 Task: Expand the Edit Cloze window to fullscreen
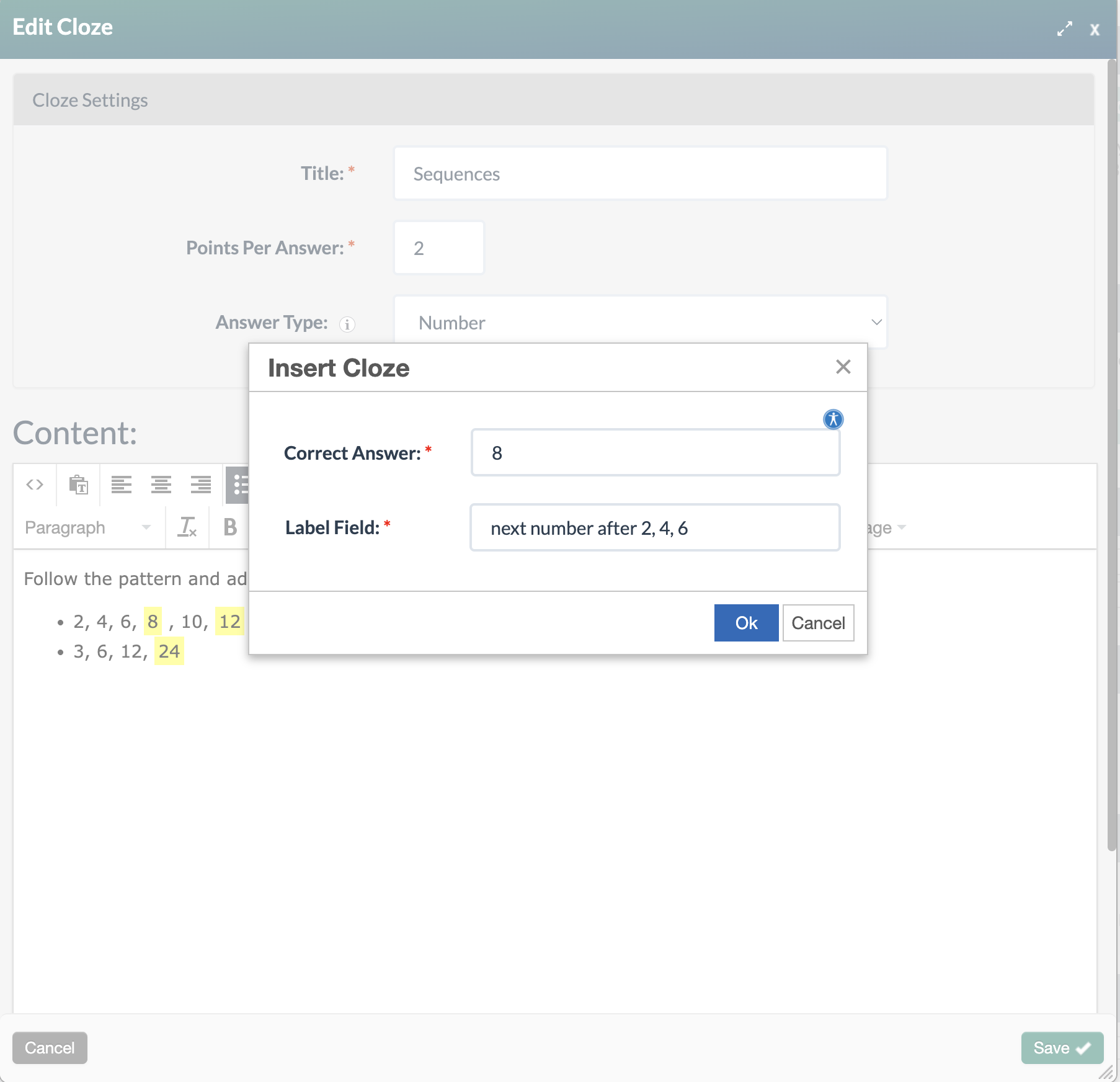click(x=1065, y=29)
